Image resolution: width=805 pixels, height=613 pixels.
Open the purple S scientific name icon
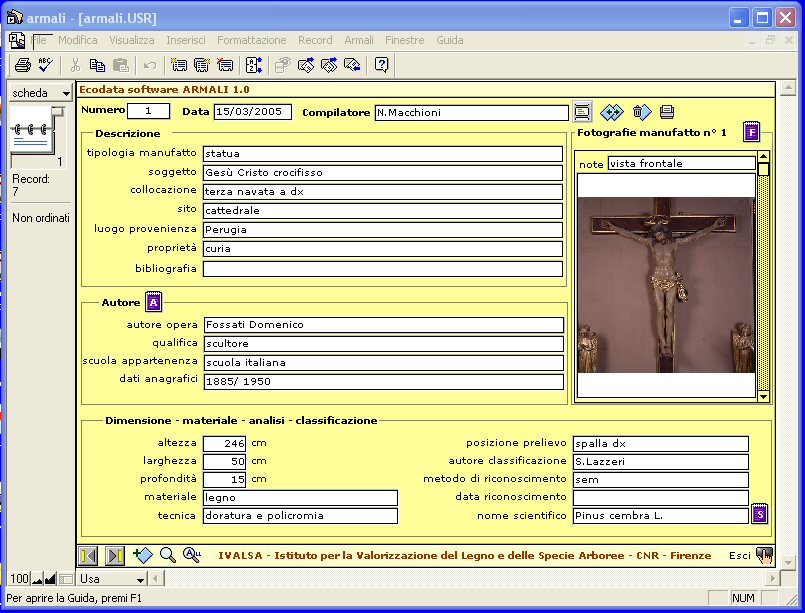pos(760,513)
